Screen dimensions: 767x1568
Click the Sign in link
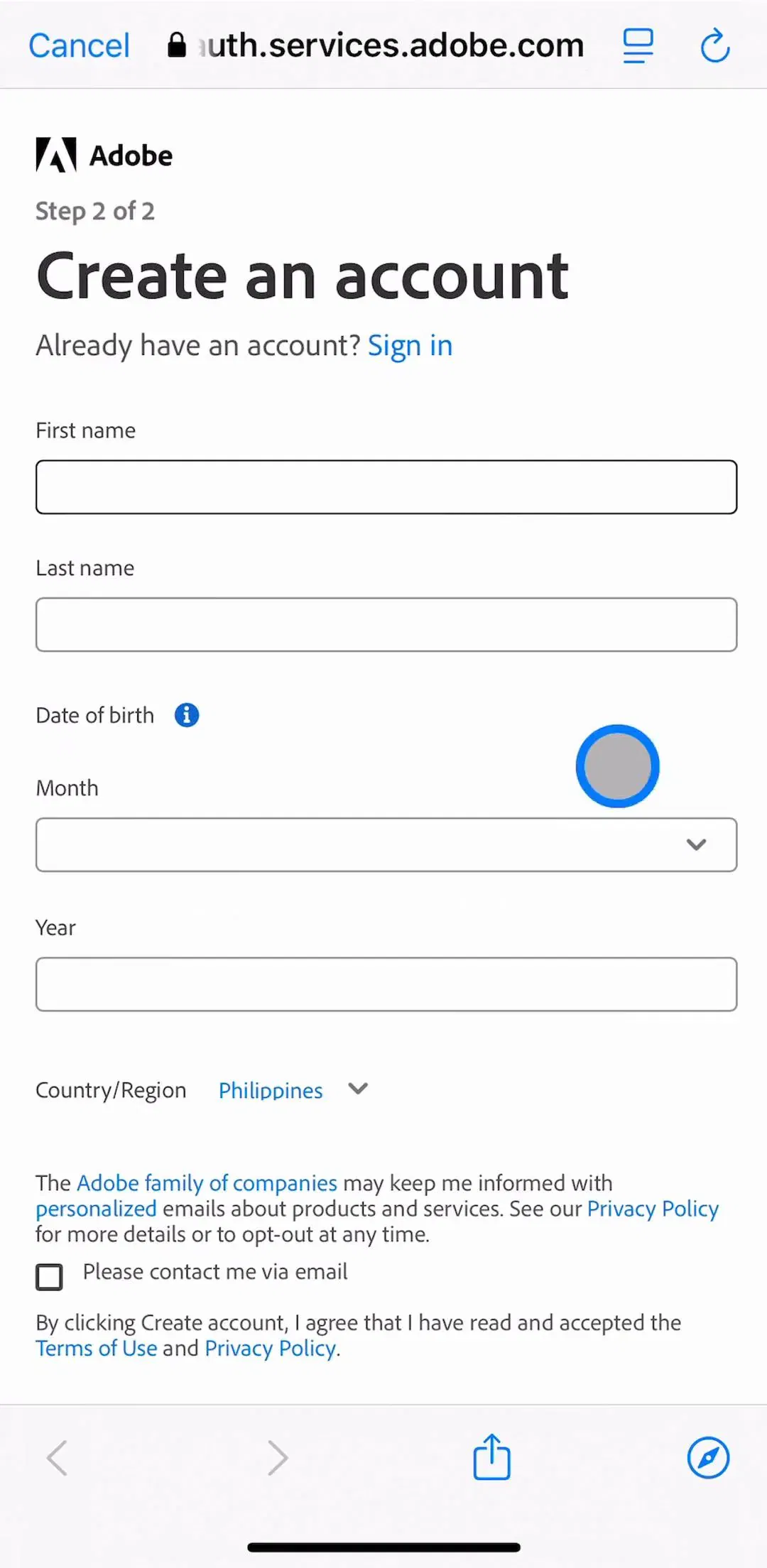tap(410, 346)
